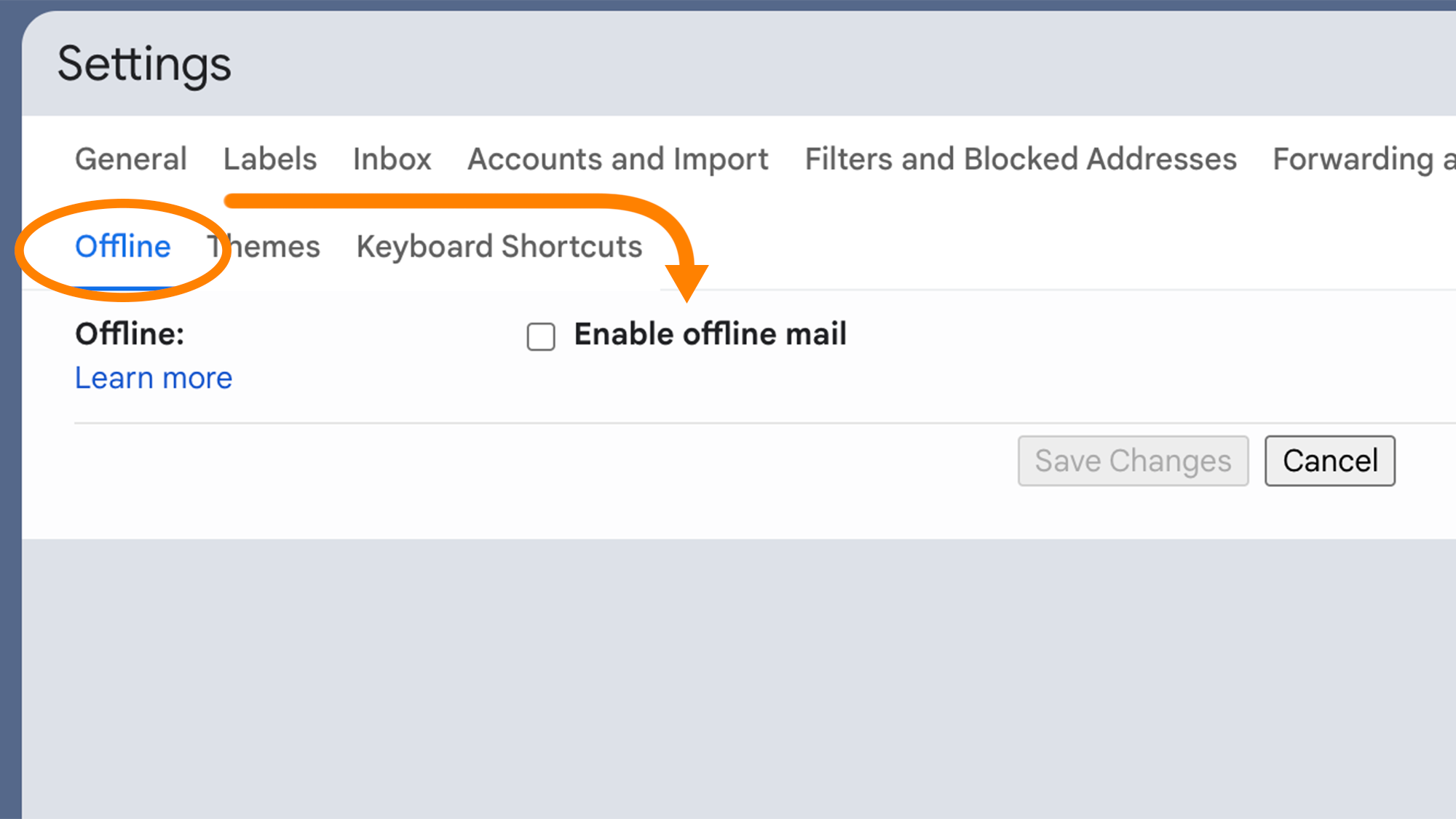Go to the Inbox settings tab

pos(392,159)
